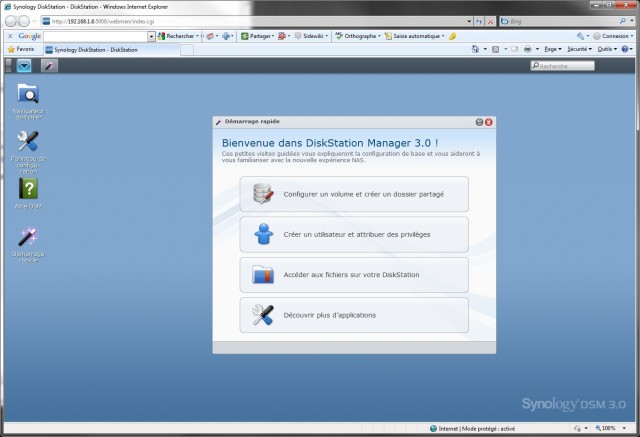Expand the Bing search provider dropdown
Viewport: 640px width, 437px height.
point(632,21)
